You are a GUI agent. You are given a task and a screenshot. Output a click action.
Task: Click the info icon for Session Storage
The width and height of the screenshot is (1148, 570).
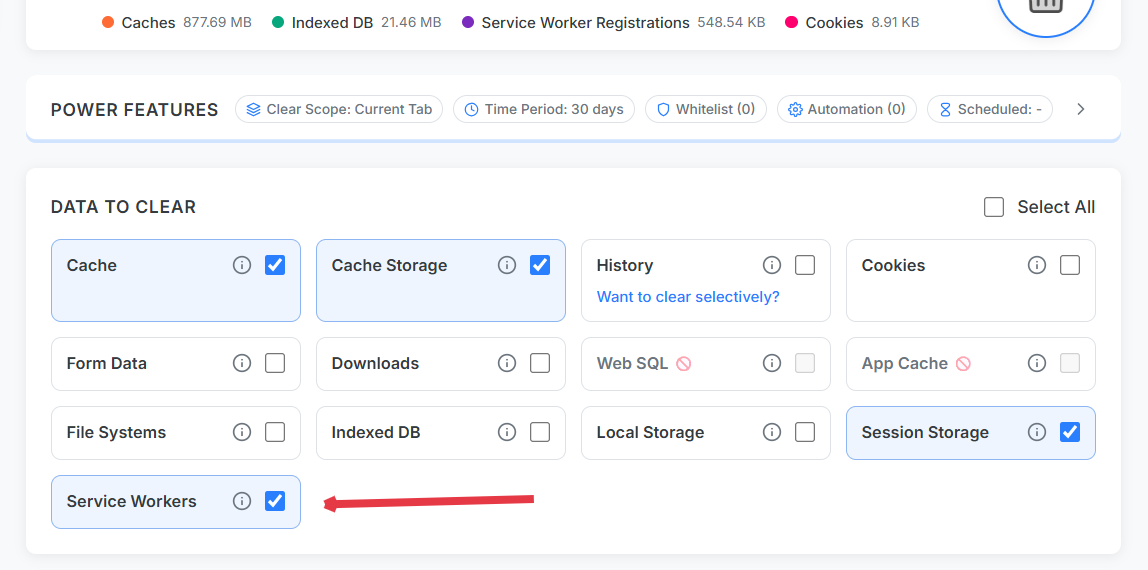pos(1037,432)
